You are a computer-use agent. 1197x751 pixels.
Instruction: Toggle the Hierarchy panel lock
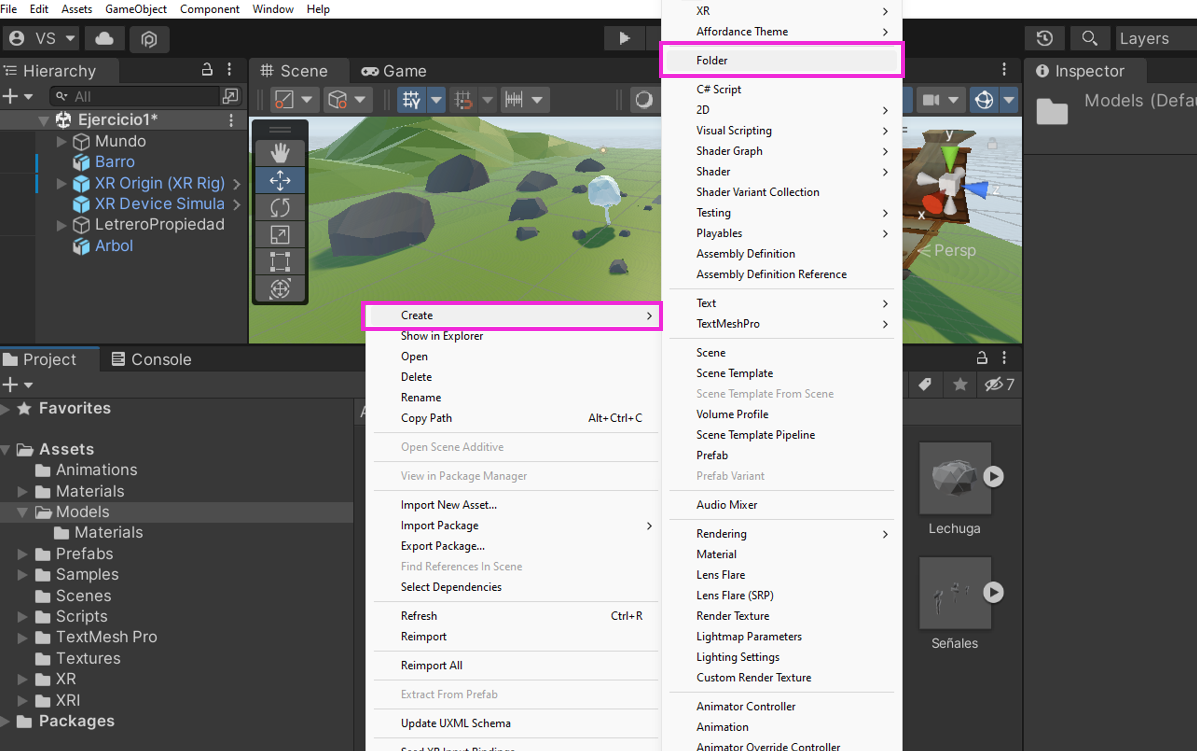tap(207, 70)
